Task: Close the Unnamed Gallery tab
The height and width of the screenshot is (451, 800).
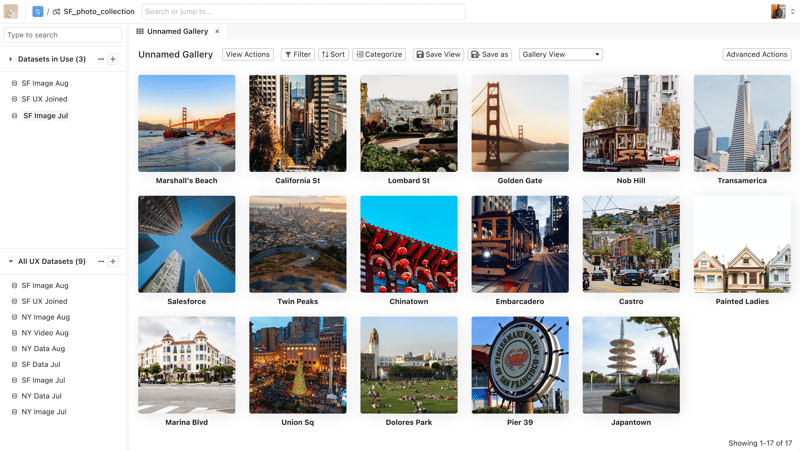Action: pos(217,32)
